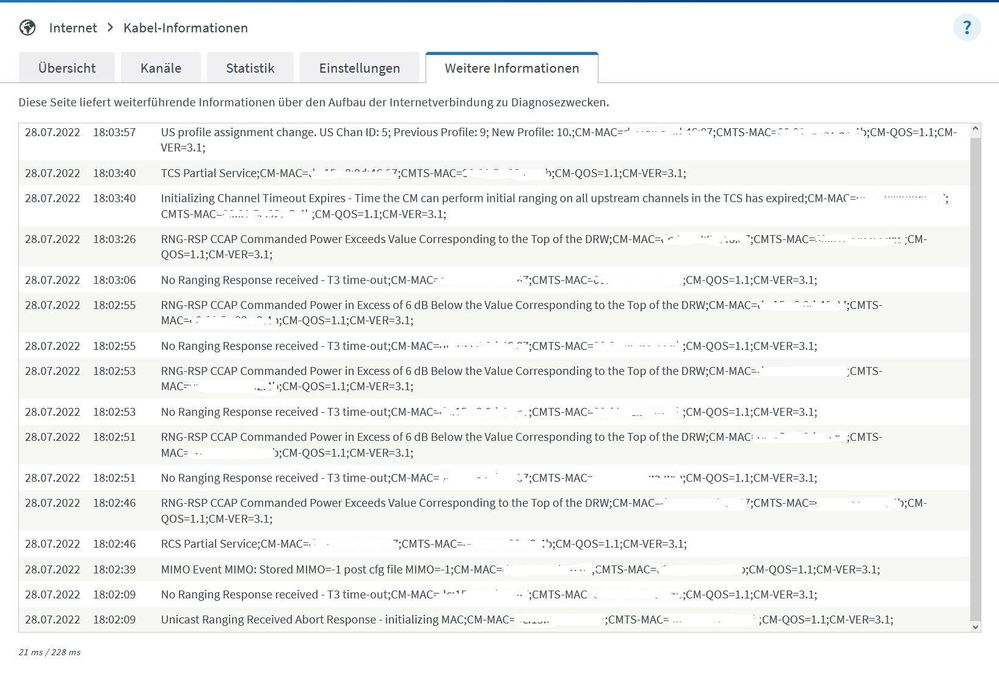
Task: Click the globe Internet icon in breadcrumb
Action: [x=27, y=27]
